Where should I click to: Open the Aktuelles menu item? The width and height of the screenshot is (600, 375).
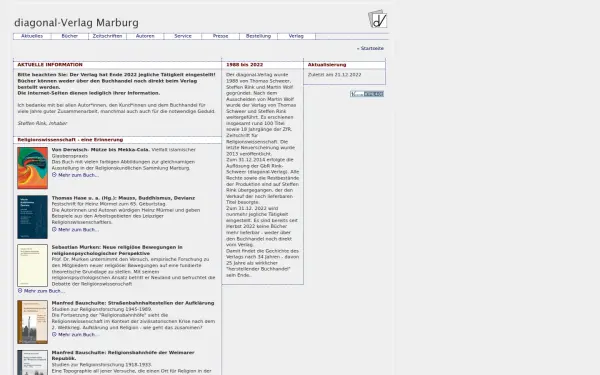pos(32,36)
